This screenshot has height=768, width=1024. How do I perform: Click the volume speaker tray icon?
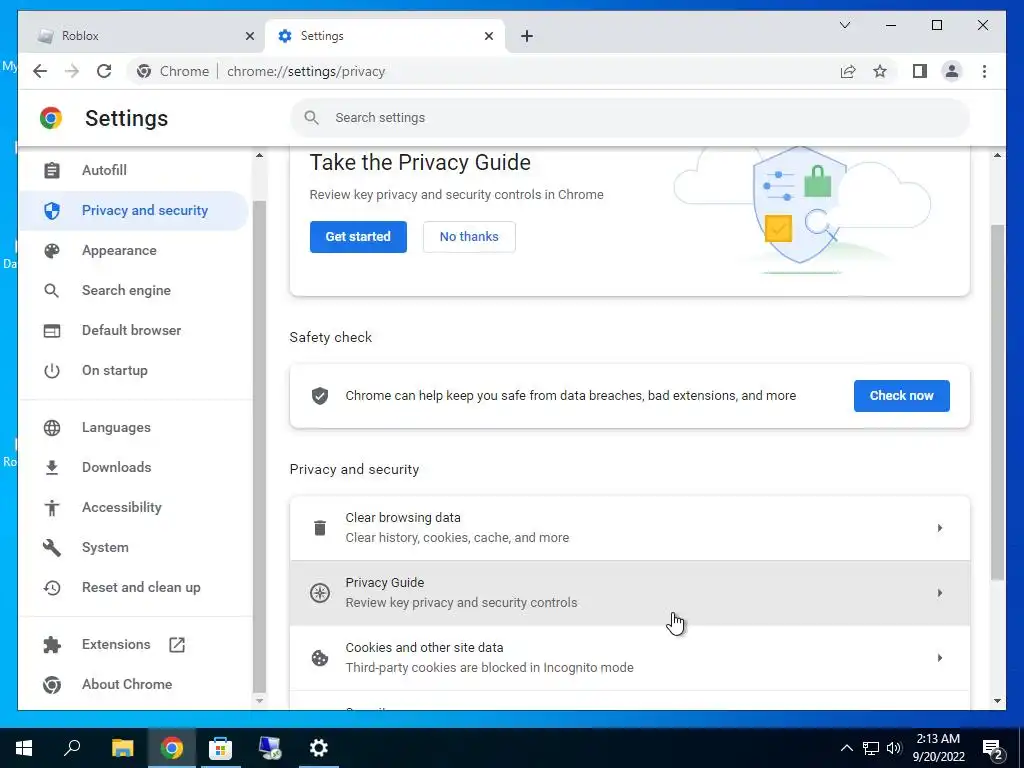(x=894, y=748)
